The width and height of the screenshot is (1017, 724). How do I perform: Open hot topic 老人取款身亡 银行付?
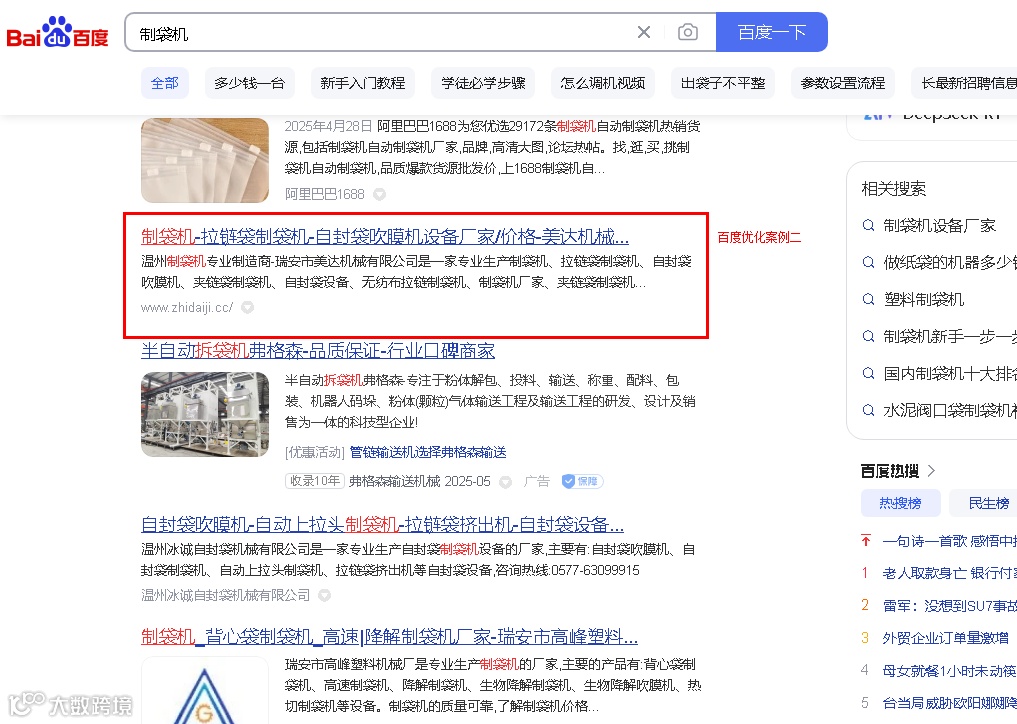[950, 573]
